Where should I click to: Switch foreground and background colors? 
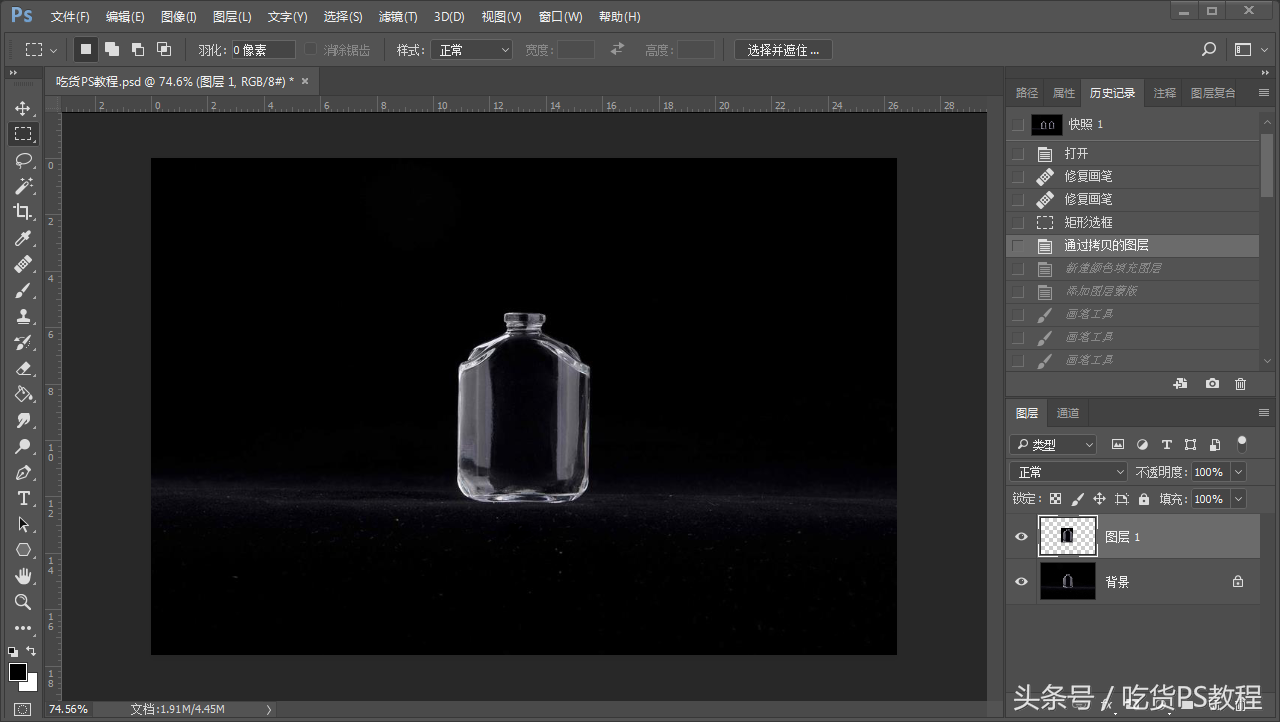(x=31, y=651)
